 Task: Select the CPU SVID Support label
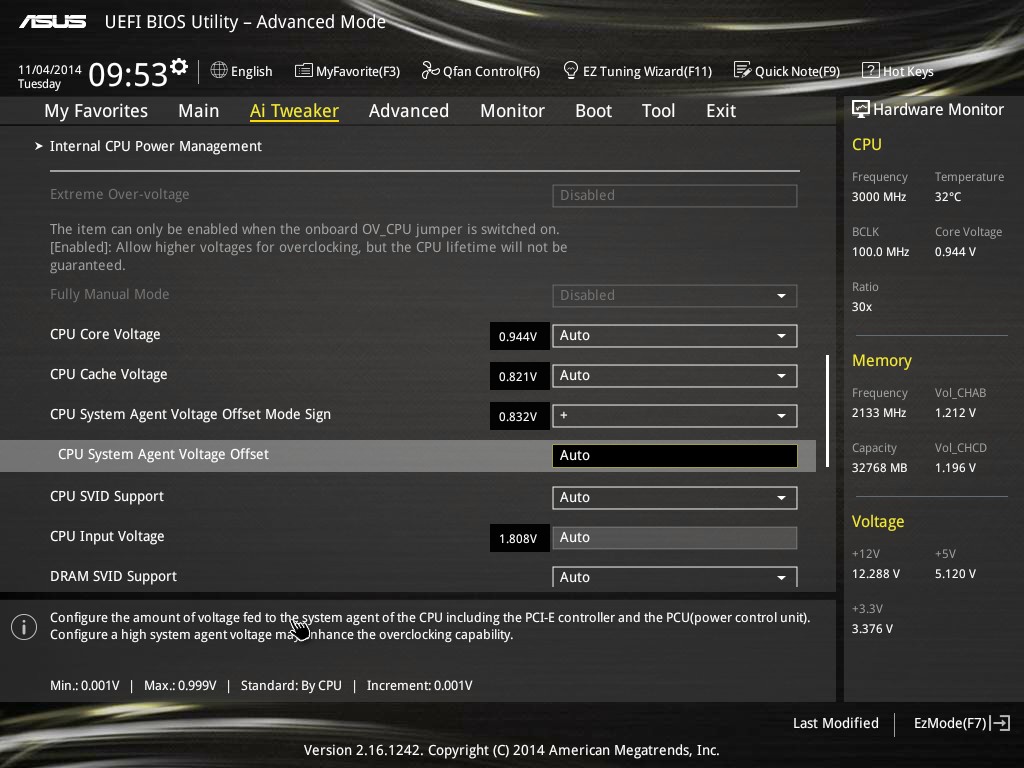(x=107, y=496)
